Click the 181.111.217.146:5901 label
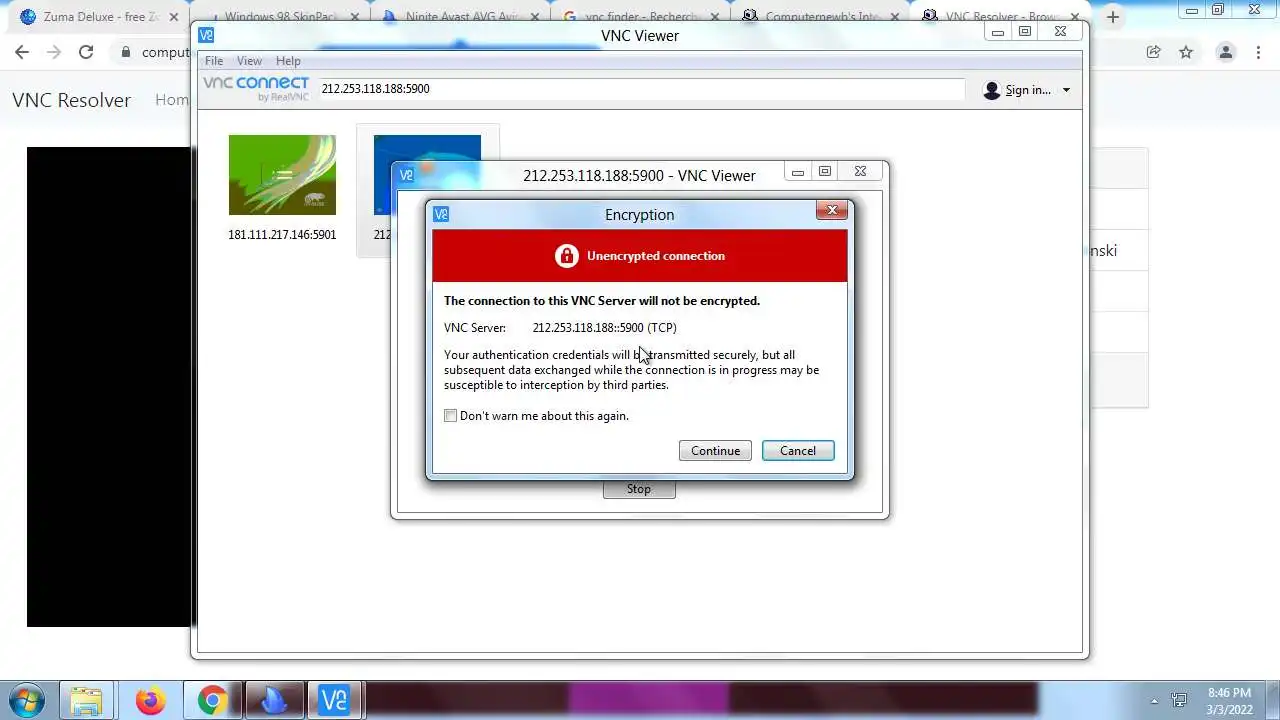This screenshot has width=1280, height=720. point(282,235)
